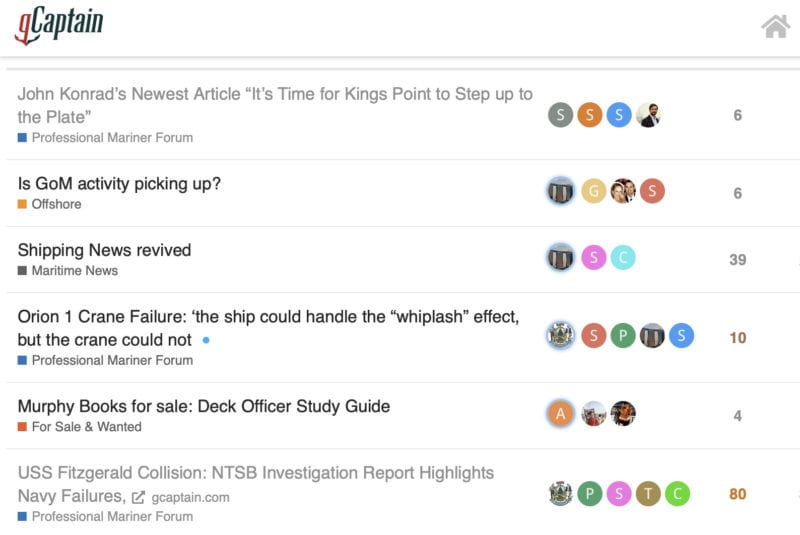Click yellow 'G' avatar on GoM topic
This screenshot has height=535, width=800.
593,191
